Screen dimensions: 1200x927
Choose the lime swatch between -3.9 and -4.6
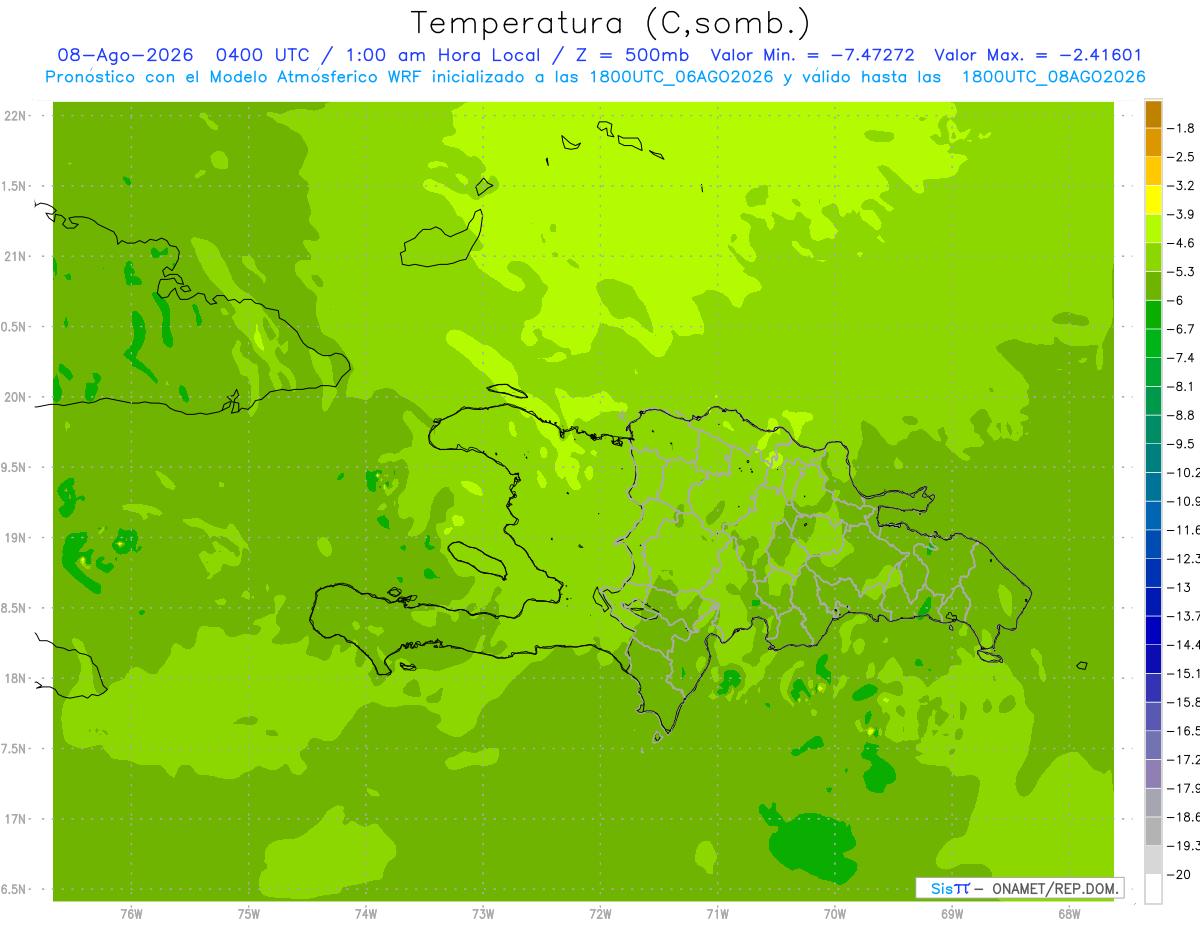click(1153, 229)
